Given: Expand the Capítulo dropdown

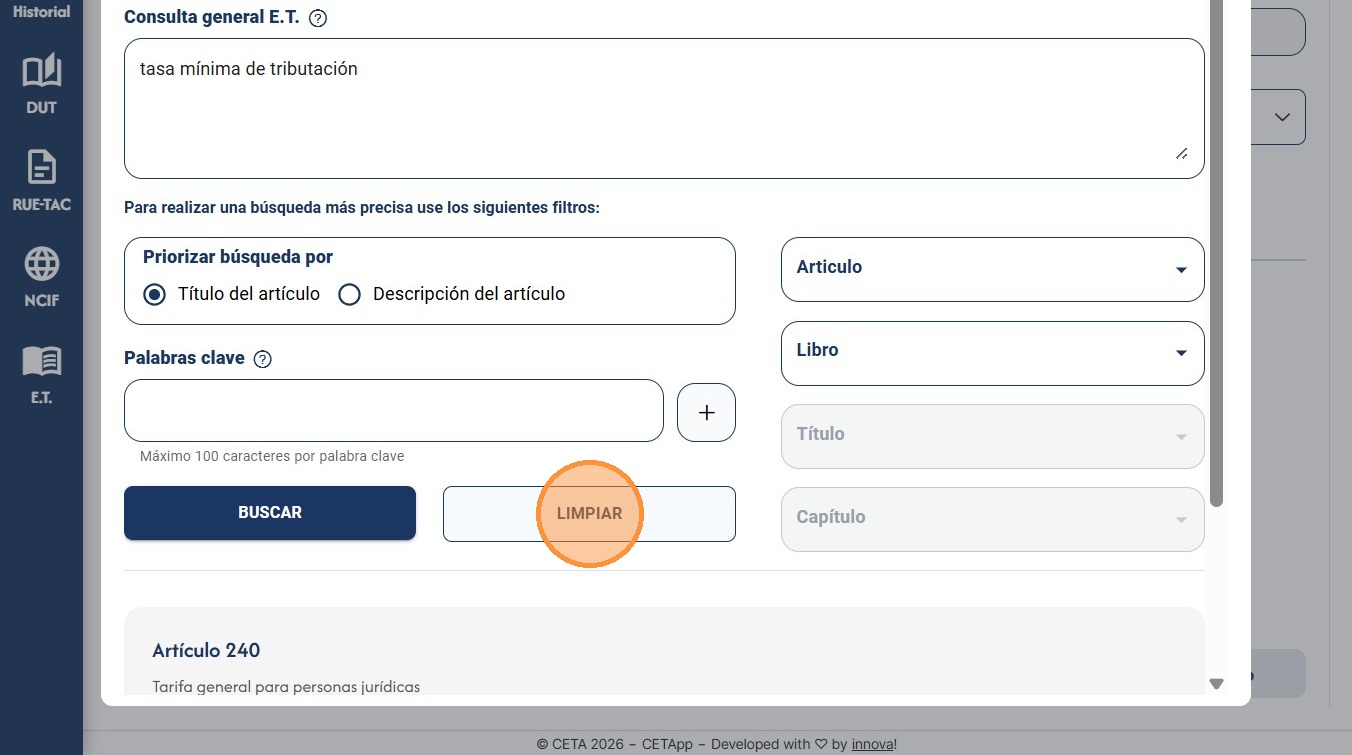Looking at the screenshot, I should click(992, 519).
